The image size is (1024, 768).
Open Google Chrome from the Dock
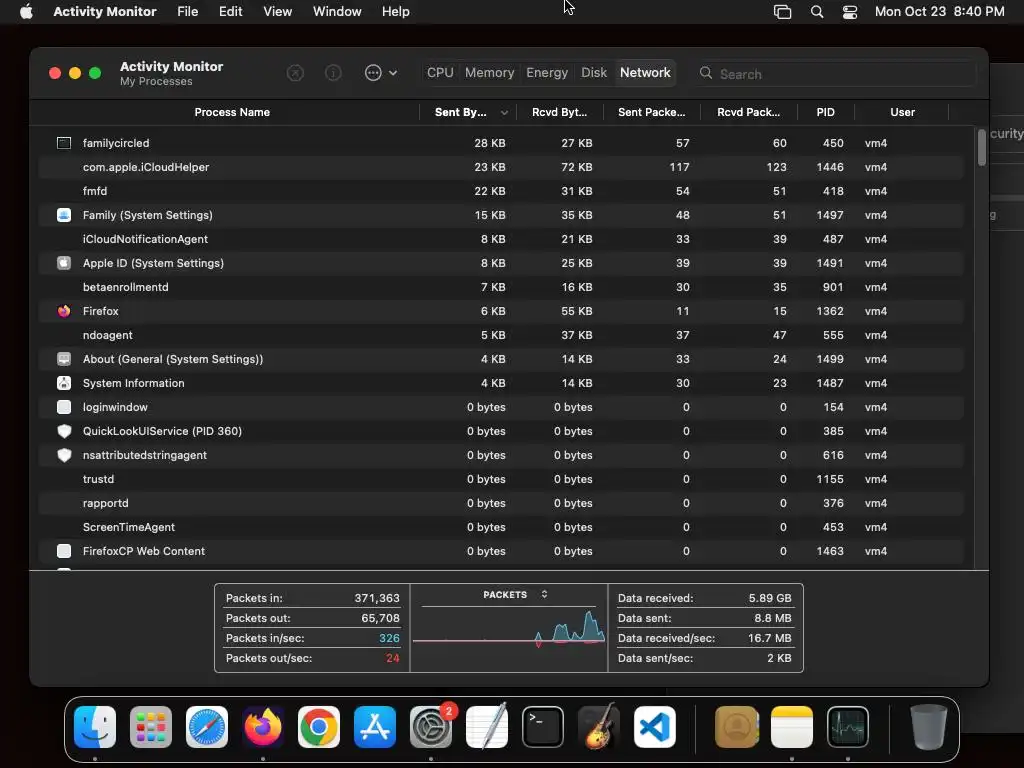click(319, 727)
